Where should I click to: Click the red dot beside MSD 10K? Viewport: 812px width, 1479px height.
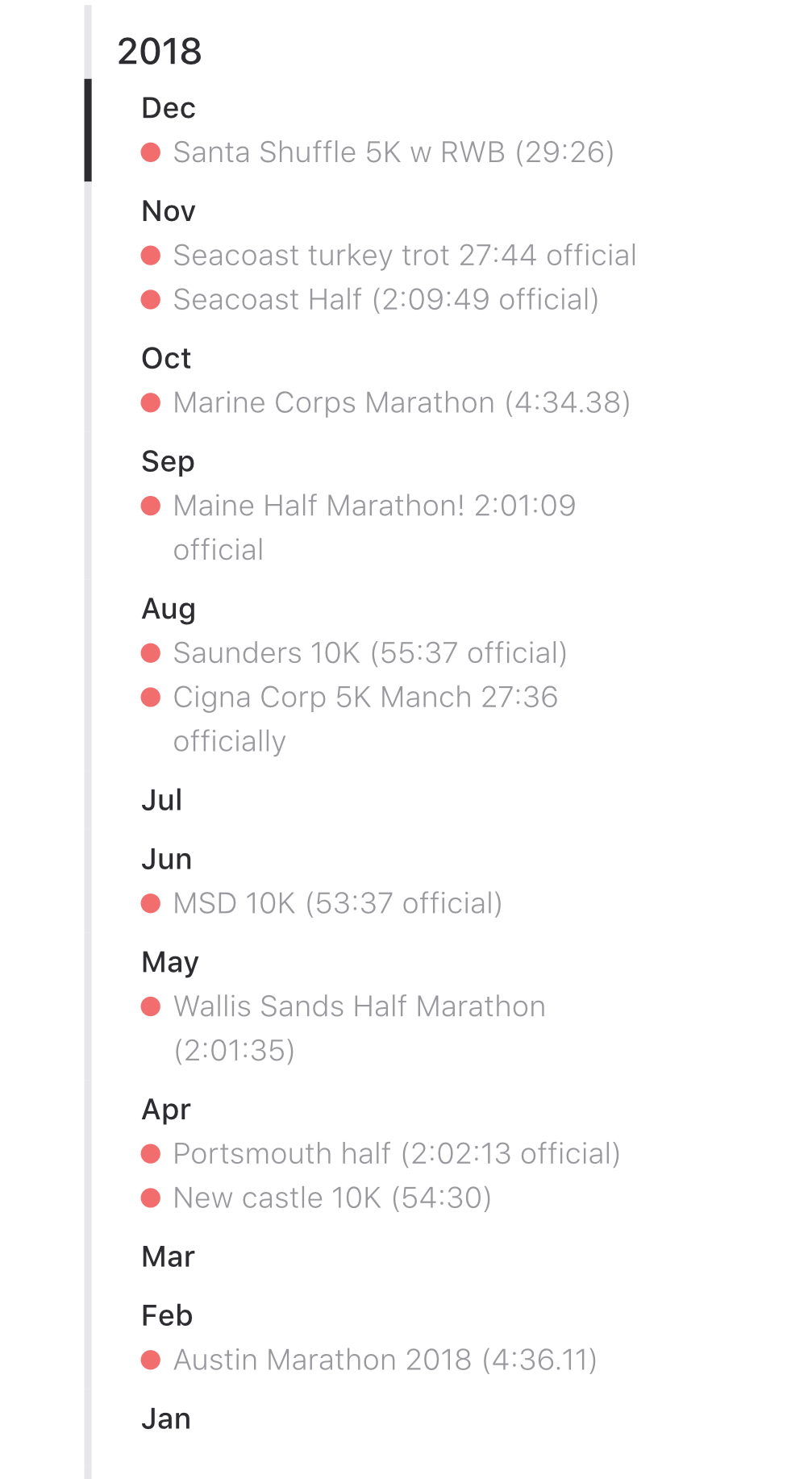coord(151,903)
